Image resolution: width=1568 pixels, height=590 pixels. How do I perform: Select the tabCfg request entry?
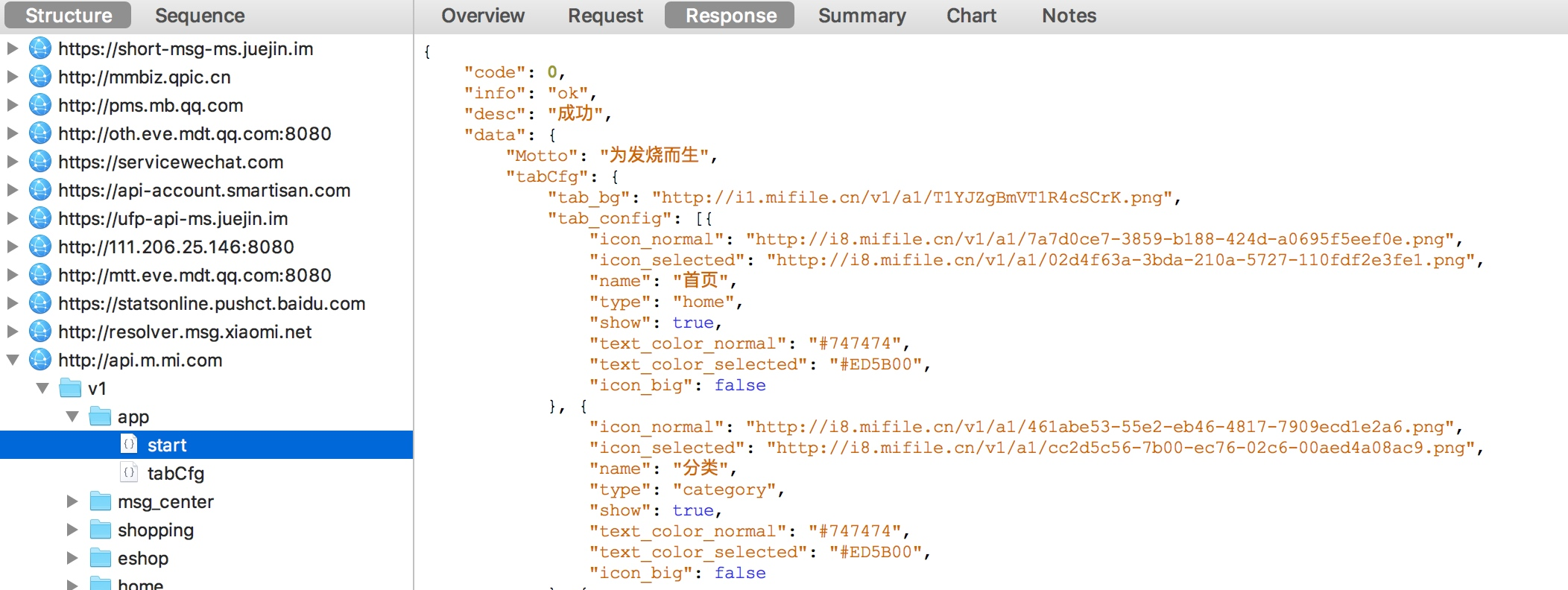206,473
